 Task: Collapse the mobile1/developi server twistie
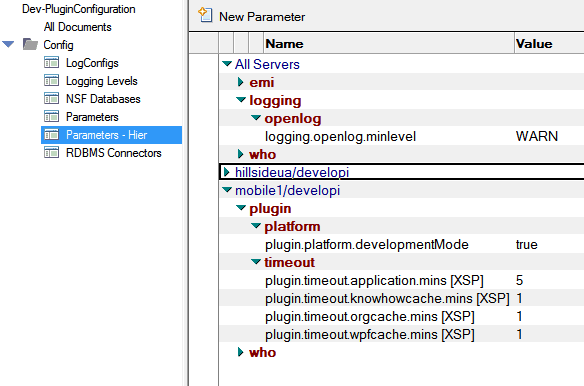click(227, 190)
